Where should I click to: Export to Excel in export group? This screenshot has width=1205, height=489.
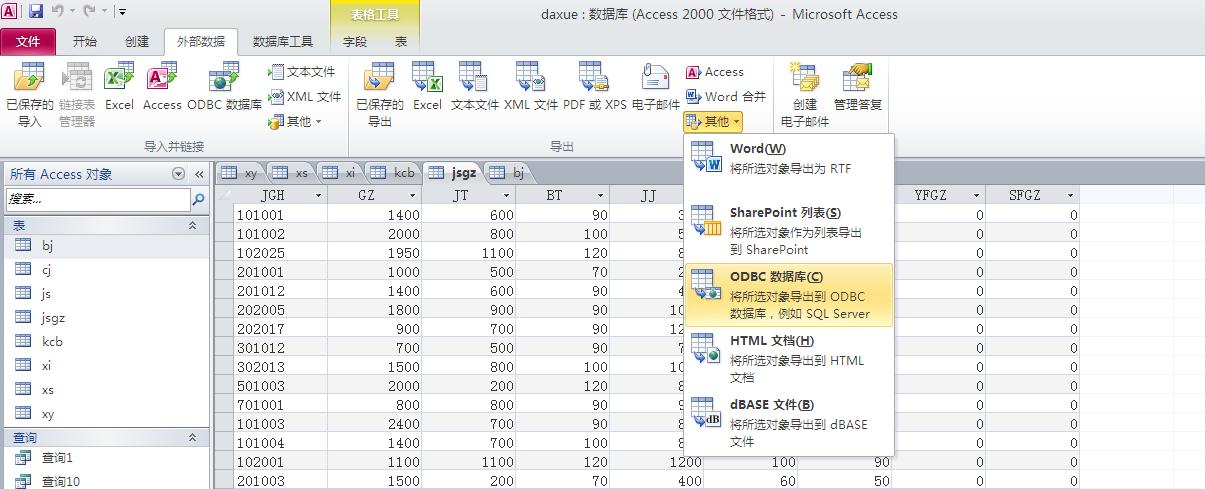click(x=427, y=87)
